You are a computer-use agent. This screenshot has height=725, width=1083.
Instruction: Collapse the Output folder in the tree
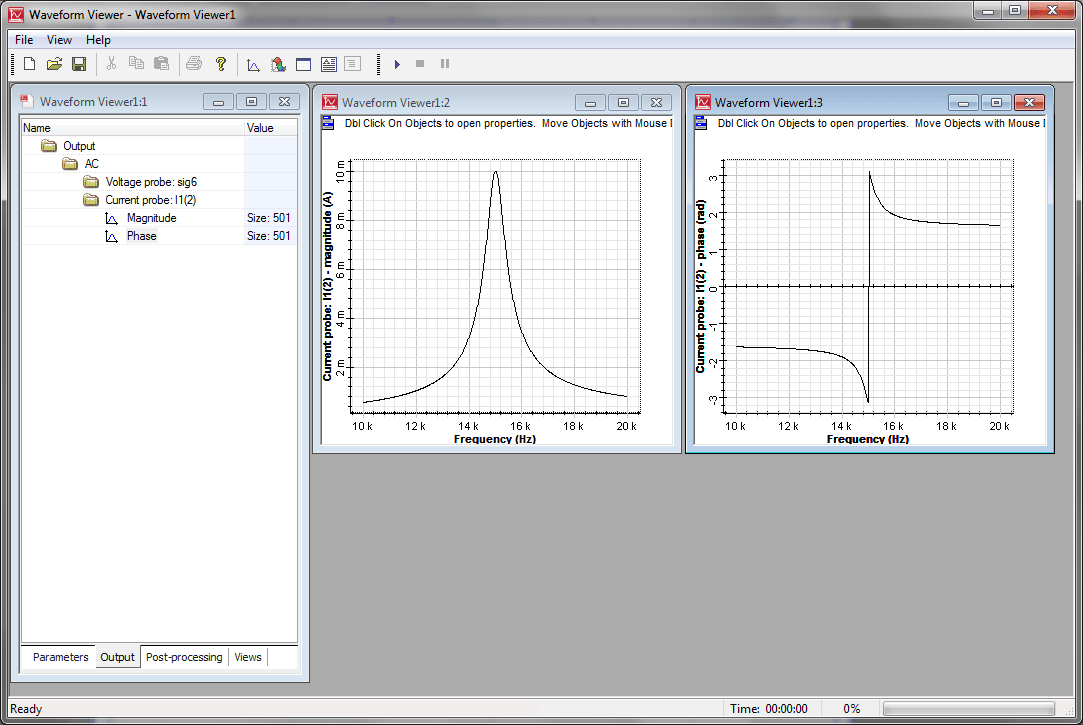(48, 145)
